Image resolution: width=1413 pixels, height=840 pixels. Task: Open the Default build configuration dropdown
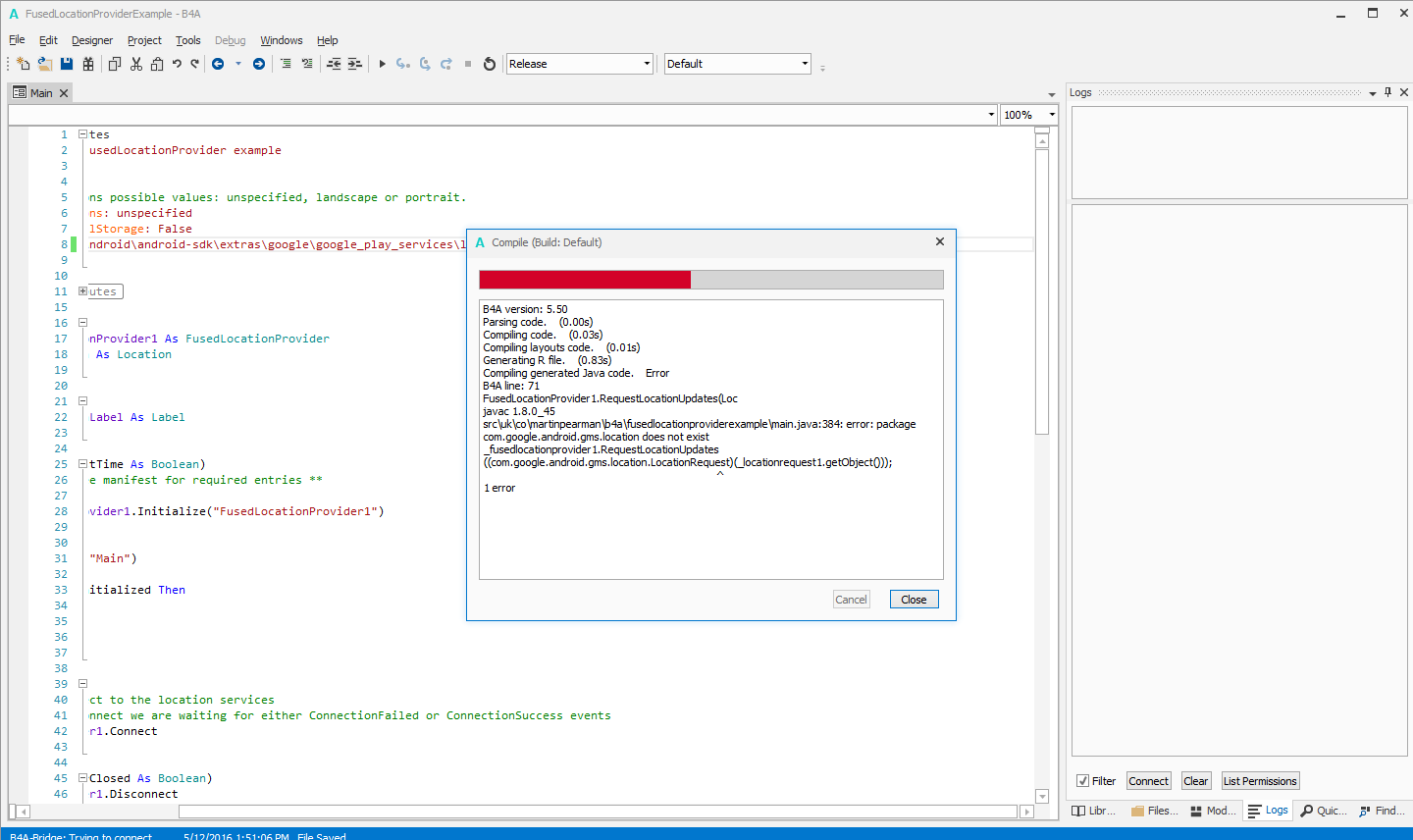click(x=738, y=64)
